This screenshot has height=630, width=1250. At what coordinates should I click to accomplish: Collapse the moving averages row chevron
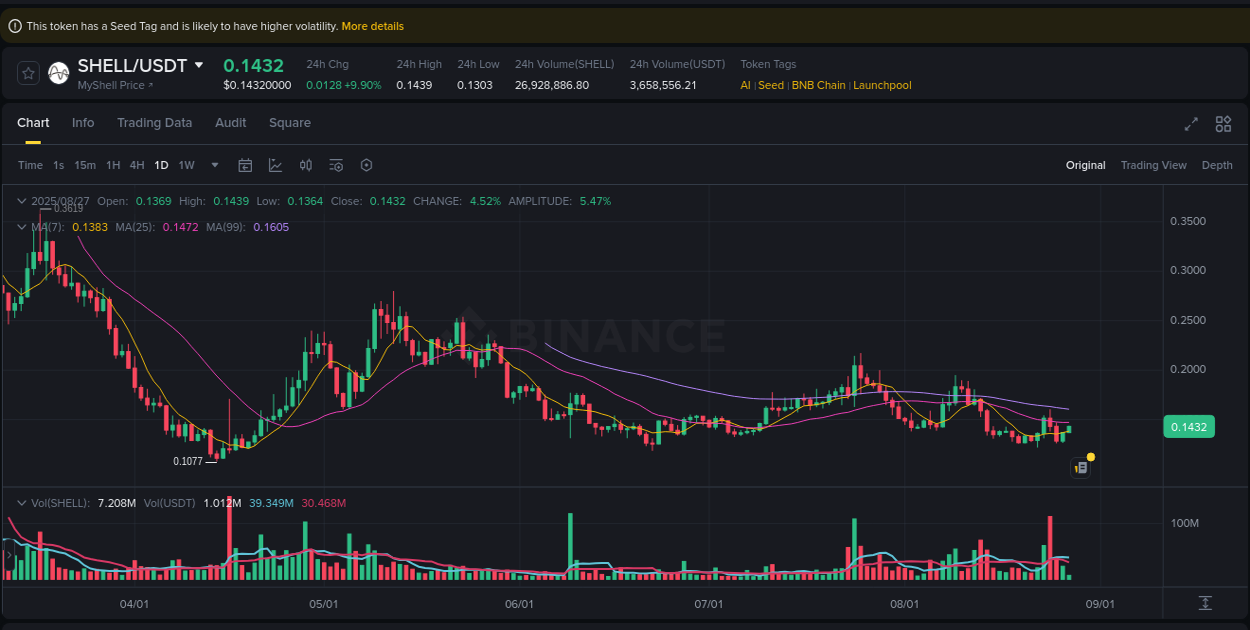coord(20,227)
